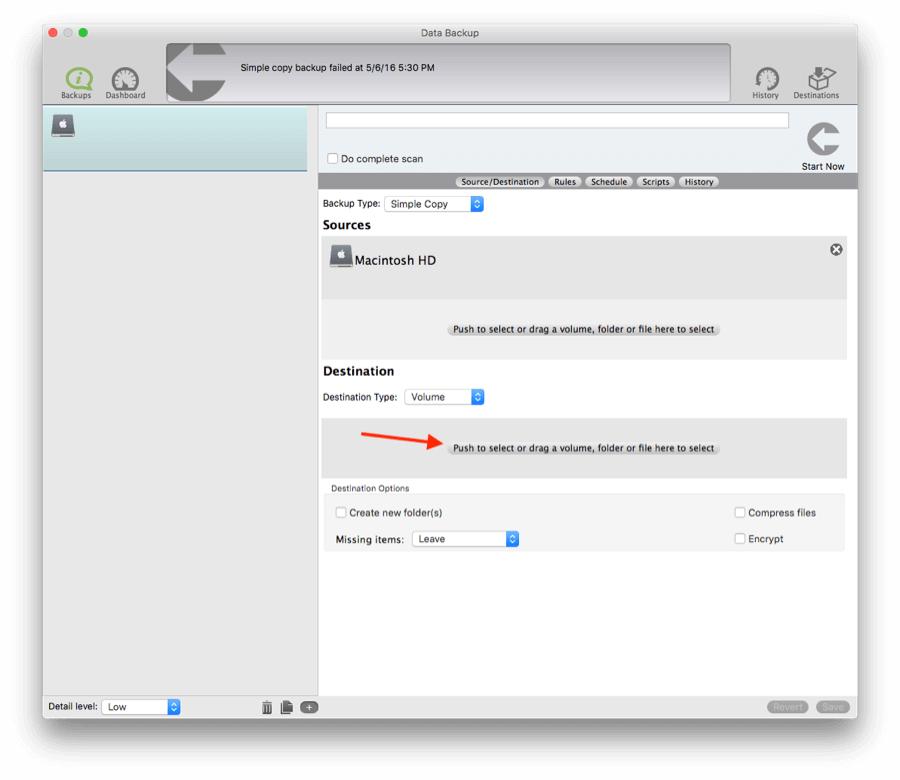Open the Destinations box icon

[817, 80]
